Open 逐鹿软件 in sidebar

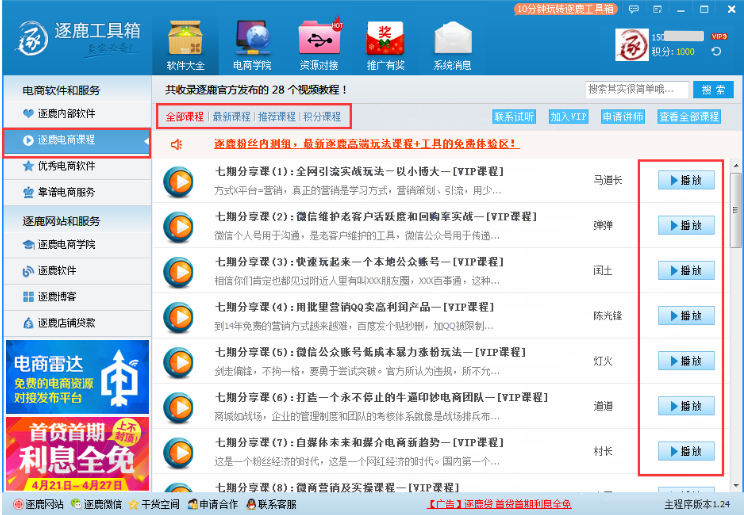(x=77, y=271)
